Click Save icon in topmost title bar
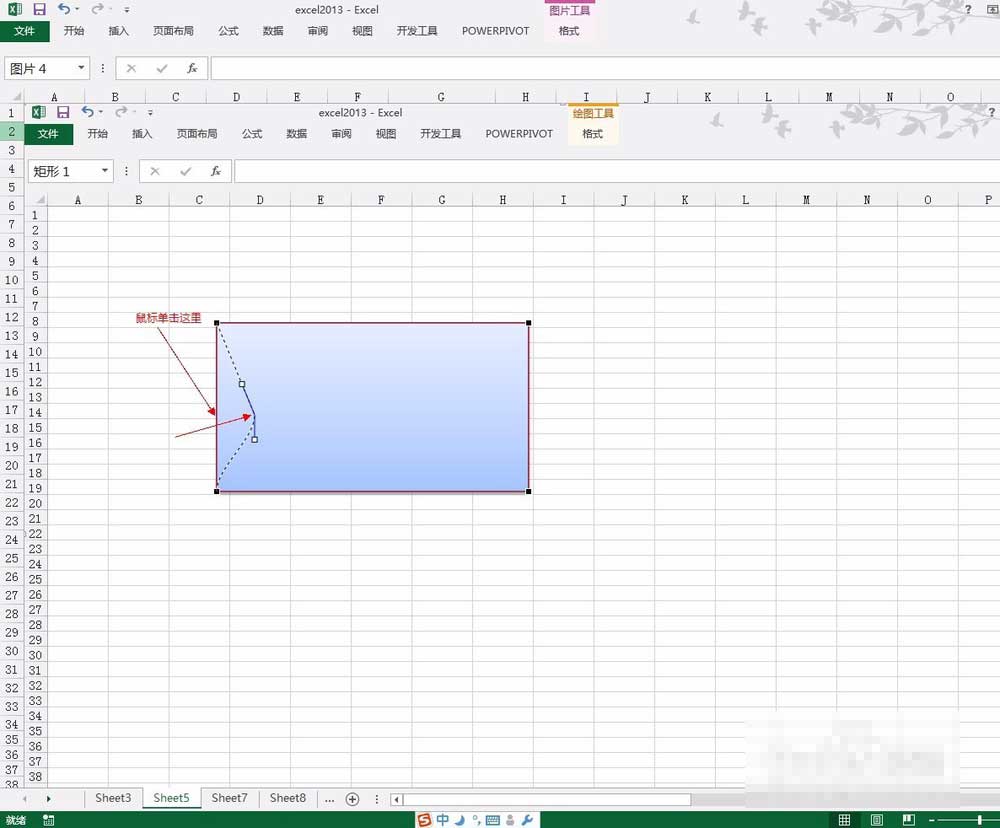 (39, 9)
